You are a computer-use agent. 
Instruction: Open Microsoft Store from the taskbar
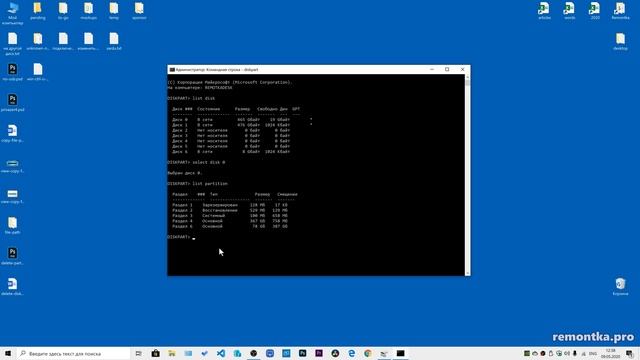156,353
